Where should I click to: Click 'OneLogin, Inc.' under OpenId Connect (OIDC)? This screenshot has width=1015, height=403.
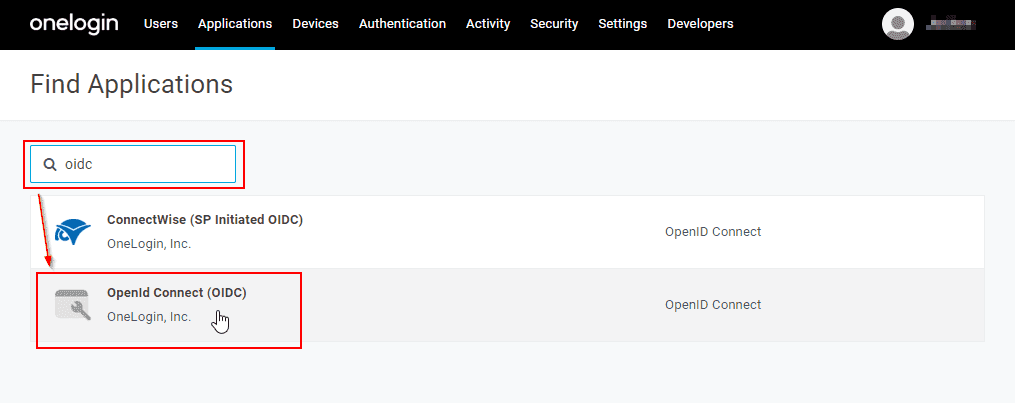(148, 317)
